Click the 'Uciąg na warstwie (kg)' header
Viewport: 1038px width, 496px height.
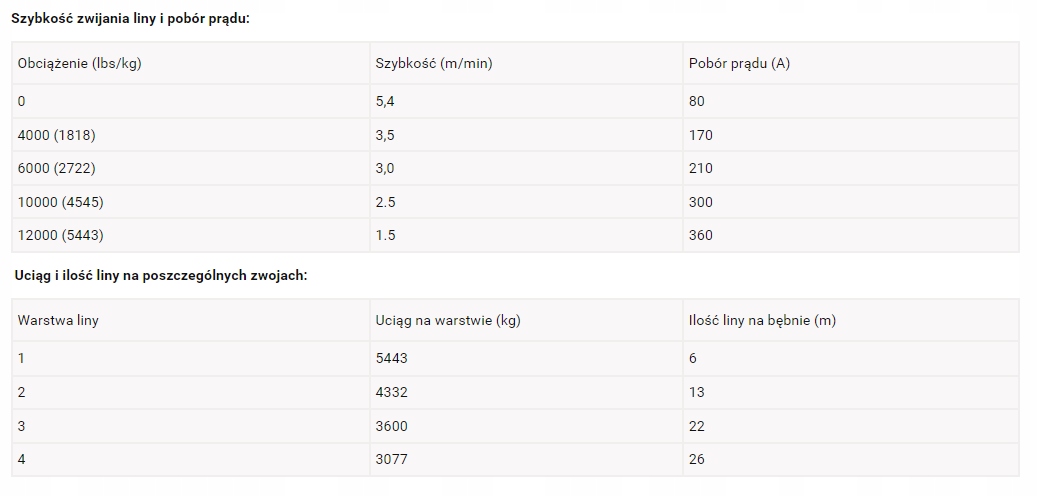coord(448,320)
